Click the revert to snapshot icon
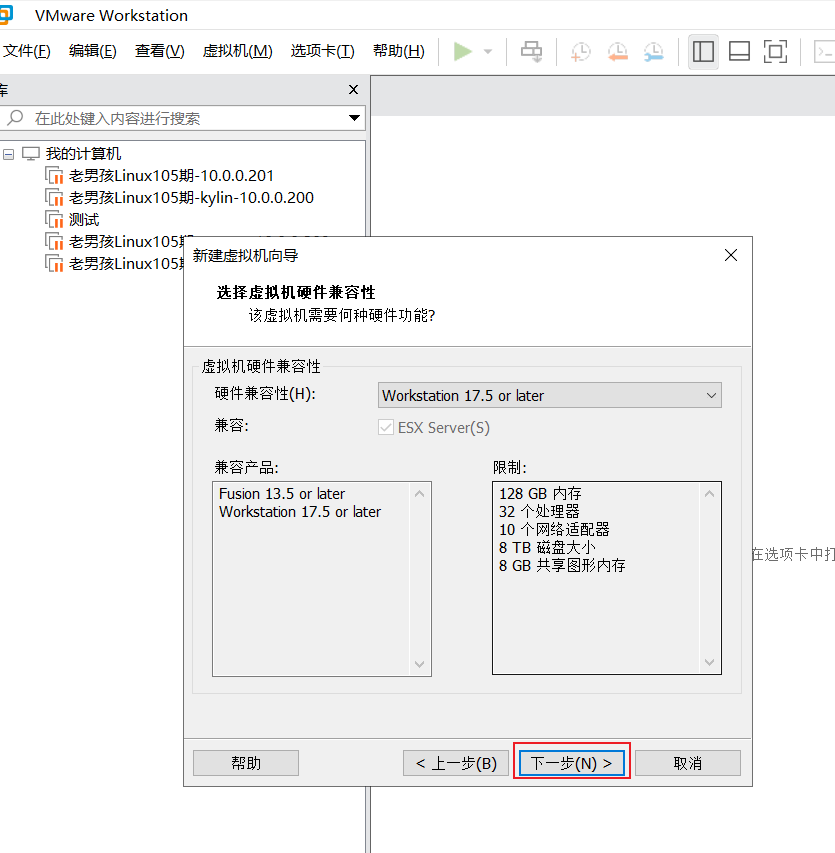Screen dimensions: 835x853 (617, 52)
